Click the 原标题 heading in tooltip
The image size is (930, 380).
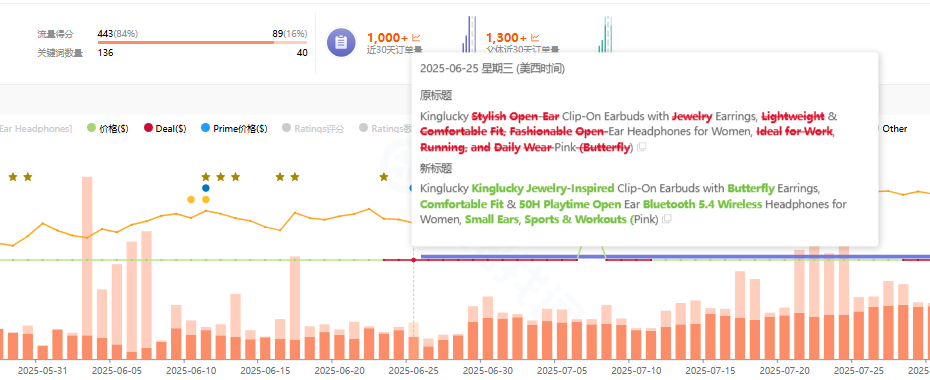tap(436, 96)
